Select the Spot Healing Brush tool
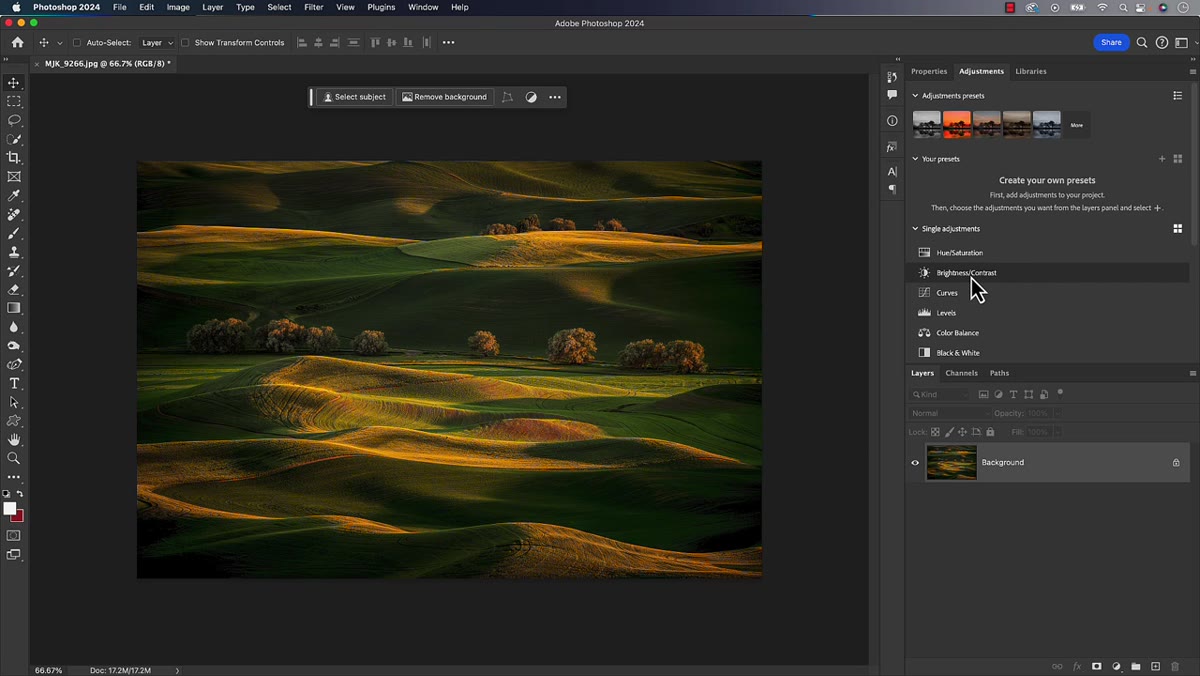 [x=14, y=214]
